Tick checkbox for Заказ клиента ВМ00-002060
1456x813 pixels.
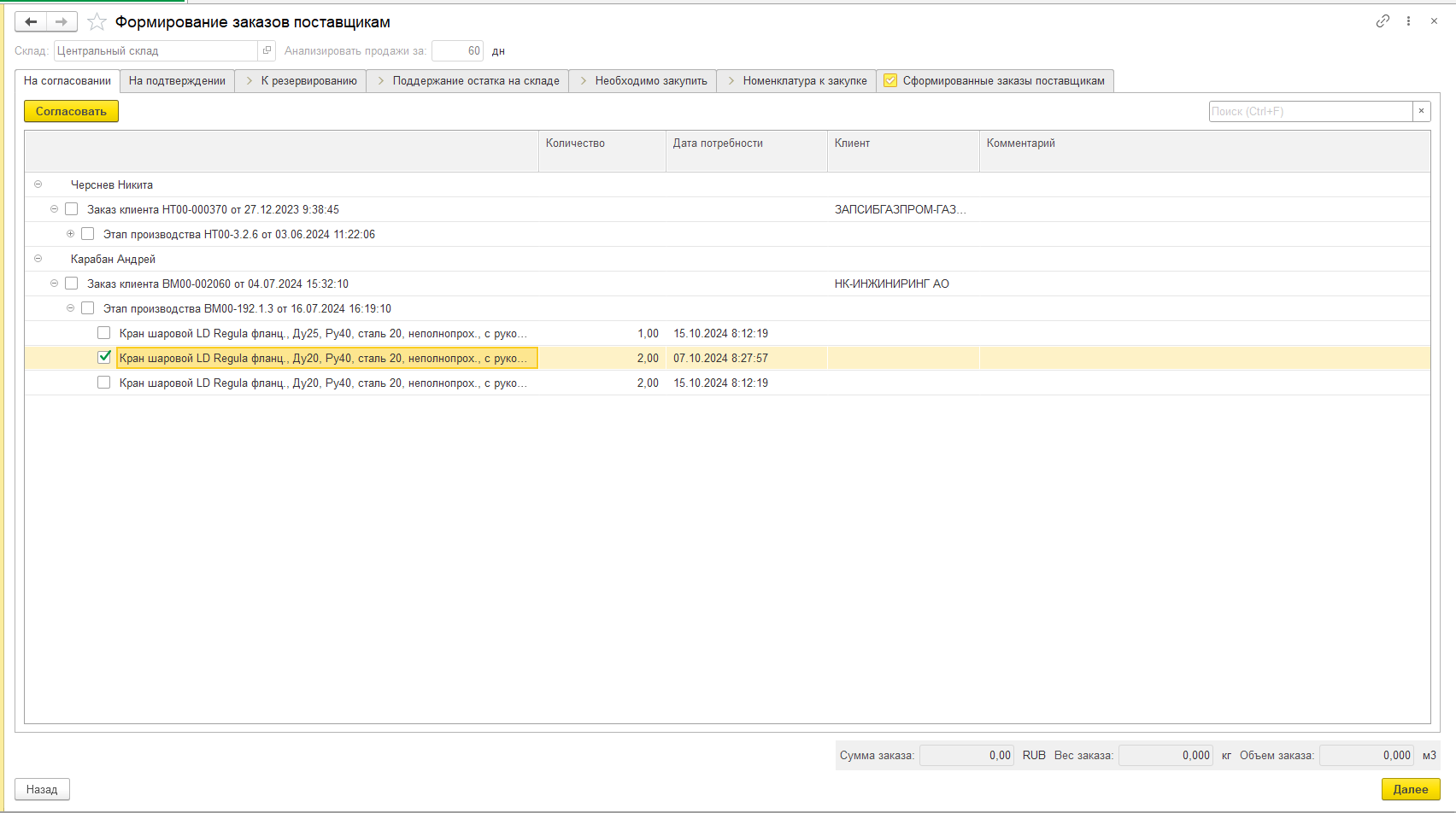point(72,284)
